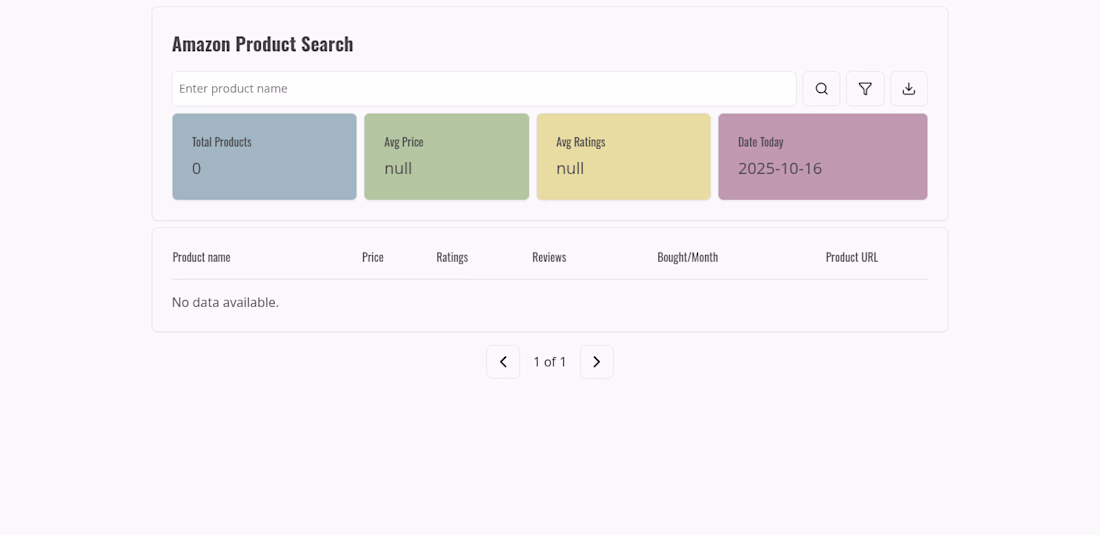The width and height of the screenshot is (1100, 535).
Task: Click the Date Today label
Action: [x=761, y=142]
